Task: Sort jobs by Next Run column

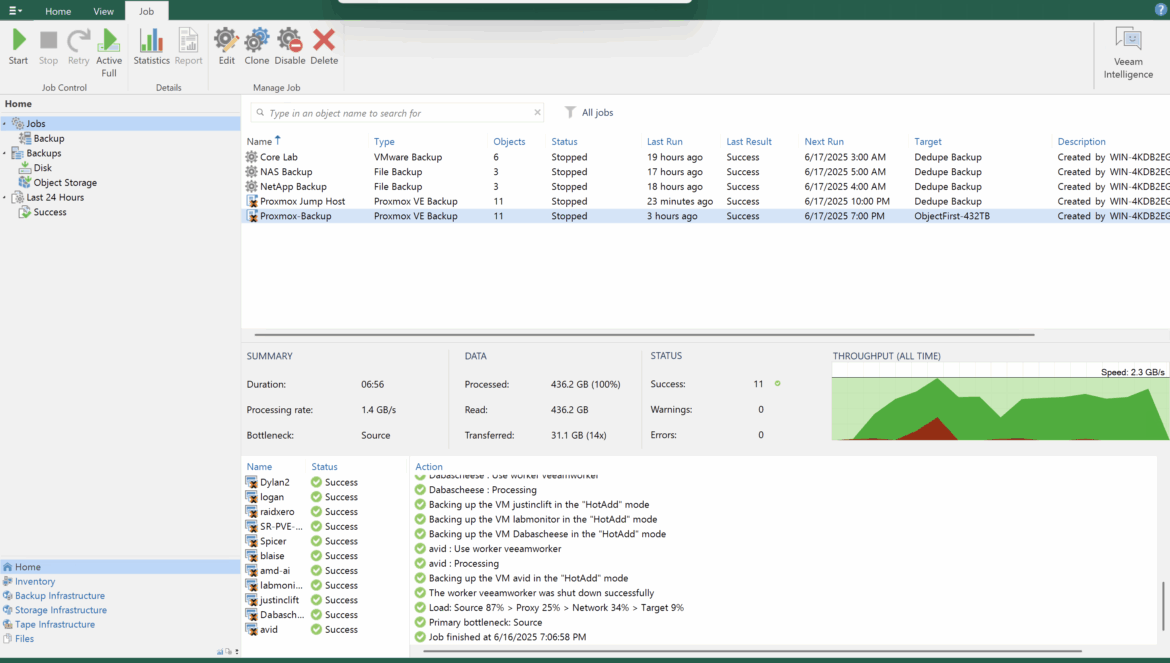Action: point(824,142)
